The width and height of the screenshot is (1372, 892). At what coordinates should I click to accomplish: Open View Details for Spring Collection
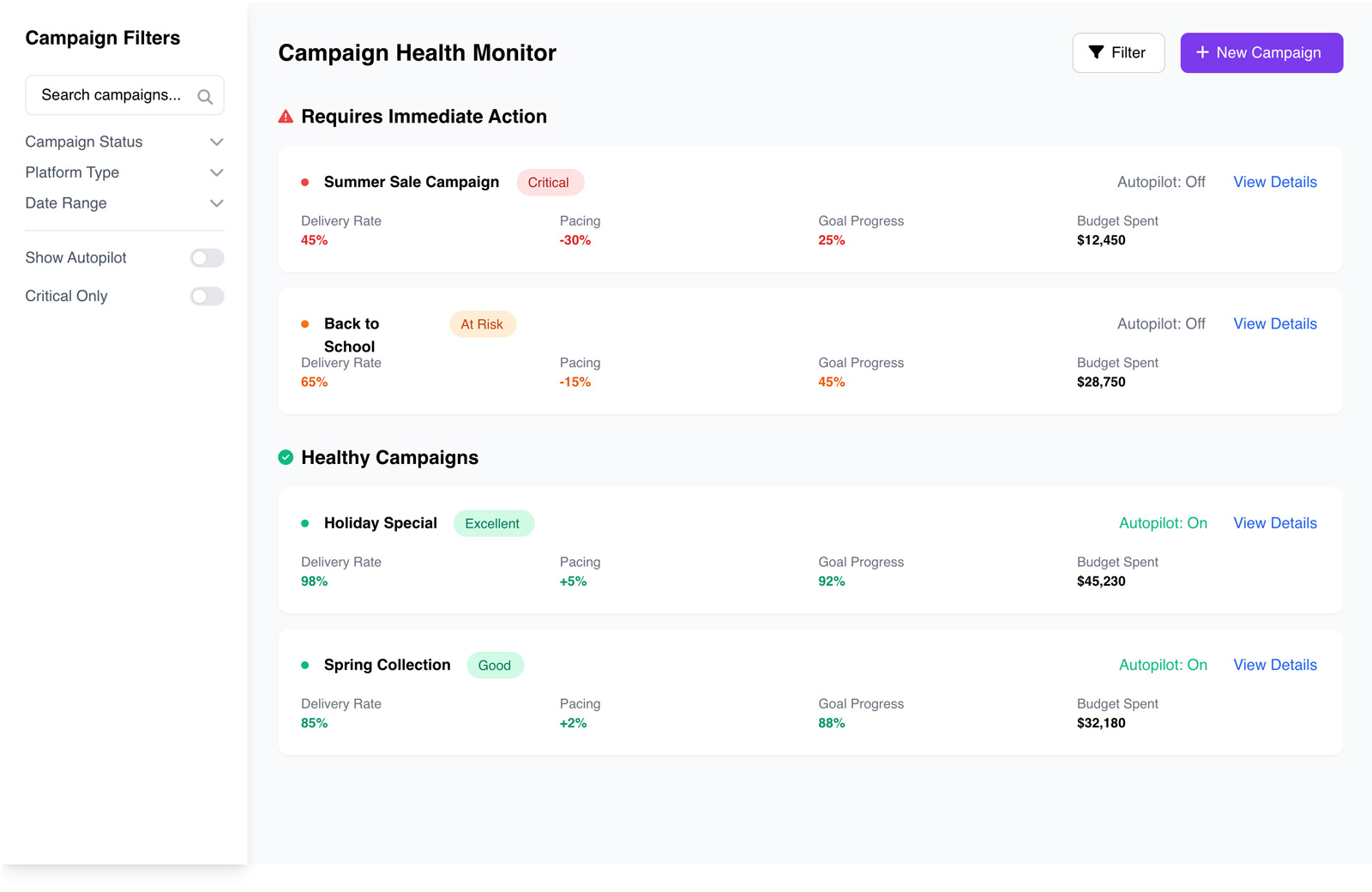point(1275,665)
